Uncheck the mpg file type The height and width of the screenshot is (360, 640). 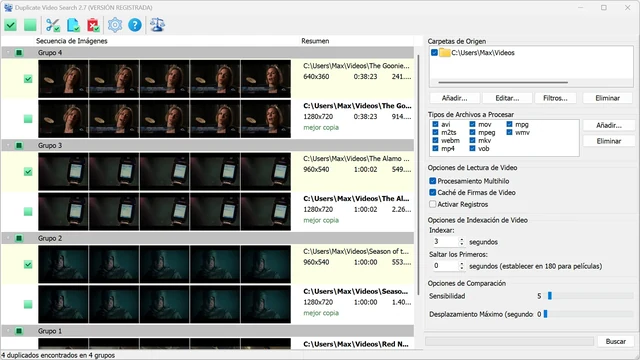[x=509, y=124]
